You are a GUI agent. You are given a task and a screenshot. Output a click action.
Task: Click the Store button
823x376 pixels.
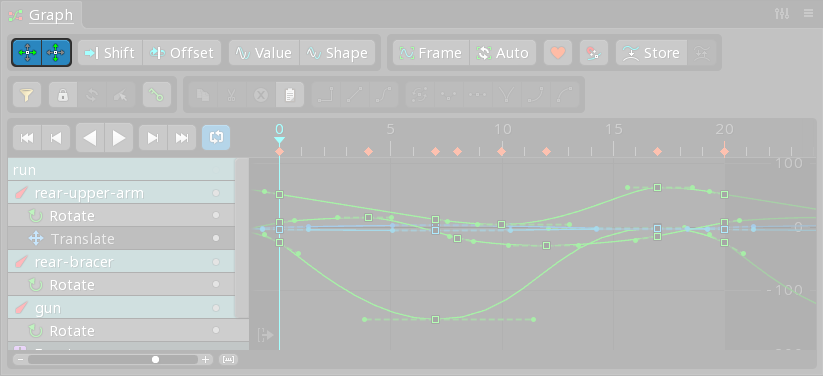(x=651, y=53)
